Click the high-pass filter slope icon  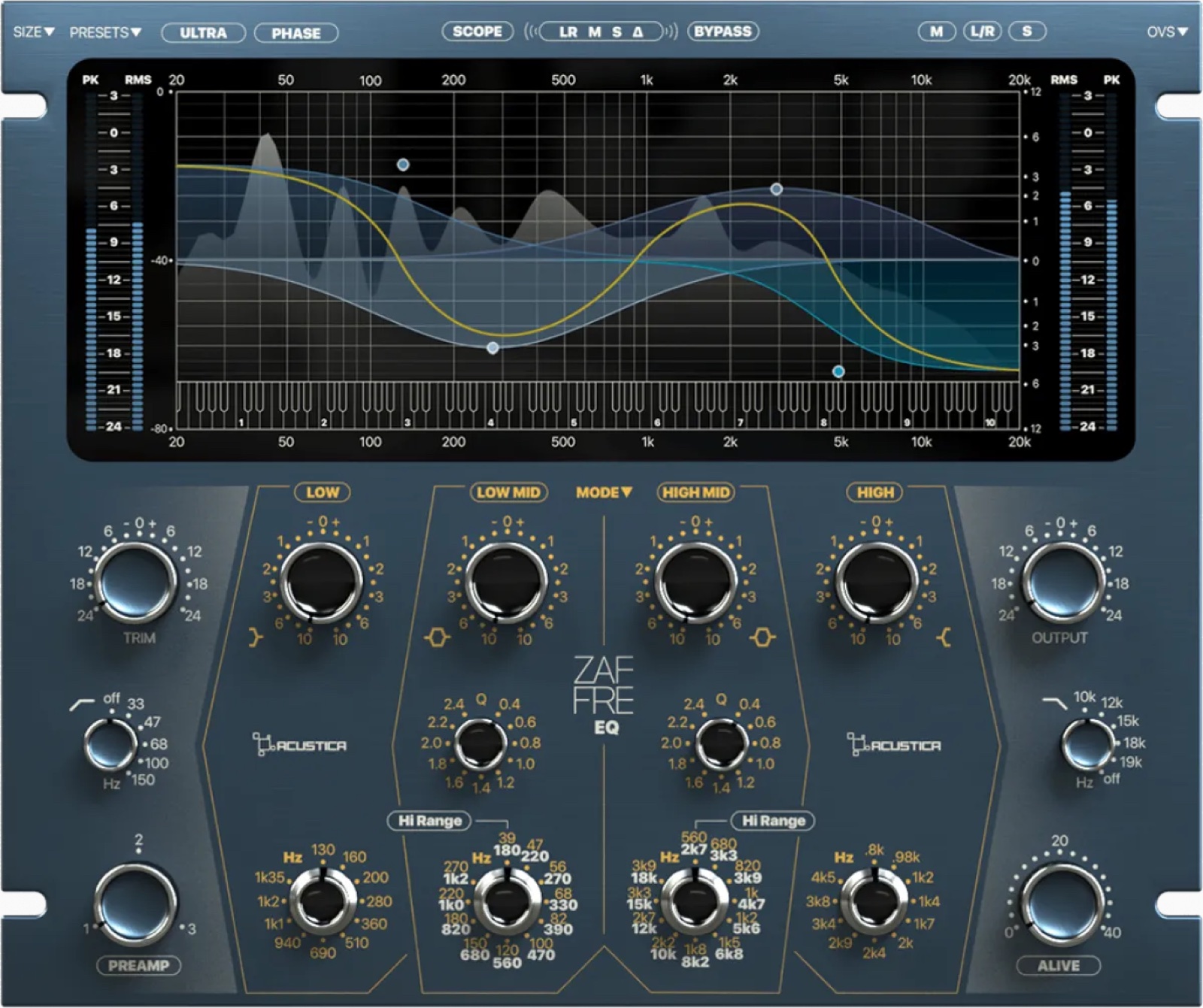pos(82,704)
